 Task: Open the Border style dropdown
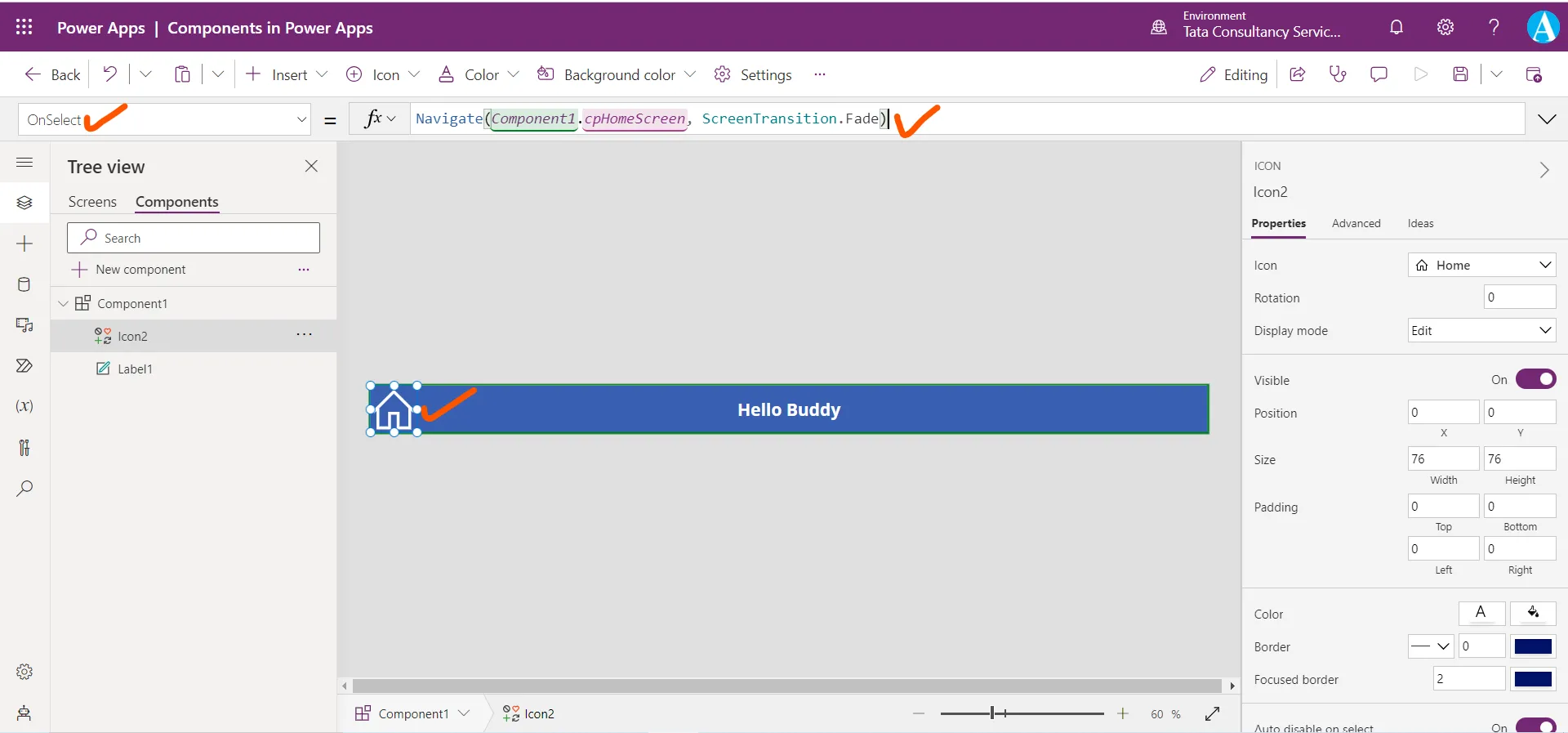(x=1431, y=646)
